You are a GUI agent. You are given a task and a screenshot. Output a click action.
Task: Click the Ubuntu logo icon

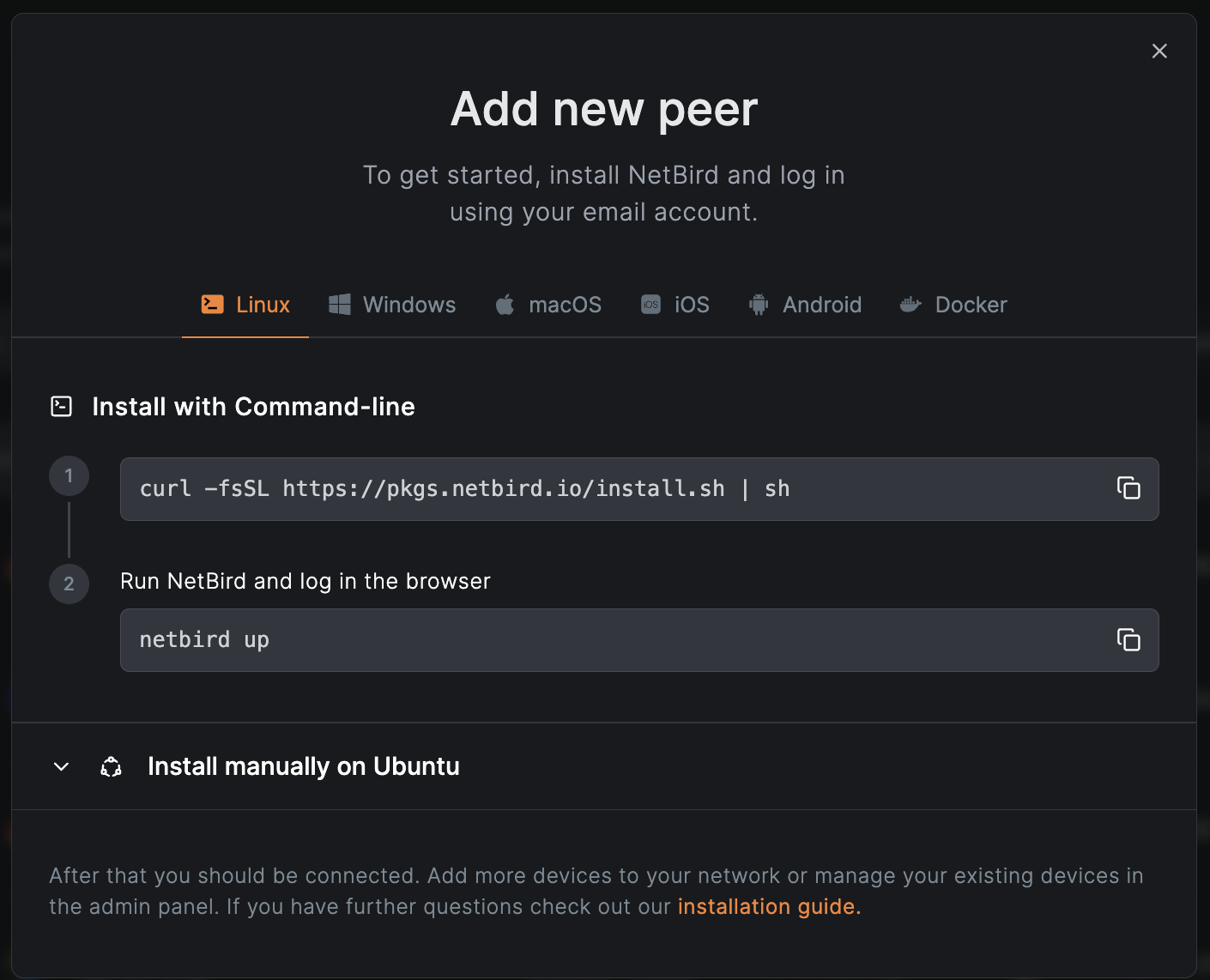click(112, 766)
